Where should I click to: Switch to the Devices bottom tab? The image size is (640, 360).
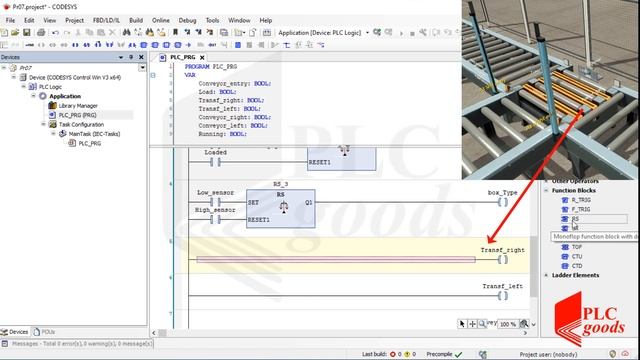[15, 332]
